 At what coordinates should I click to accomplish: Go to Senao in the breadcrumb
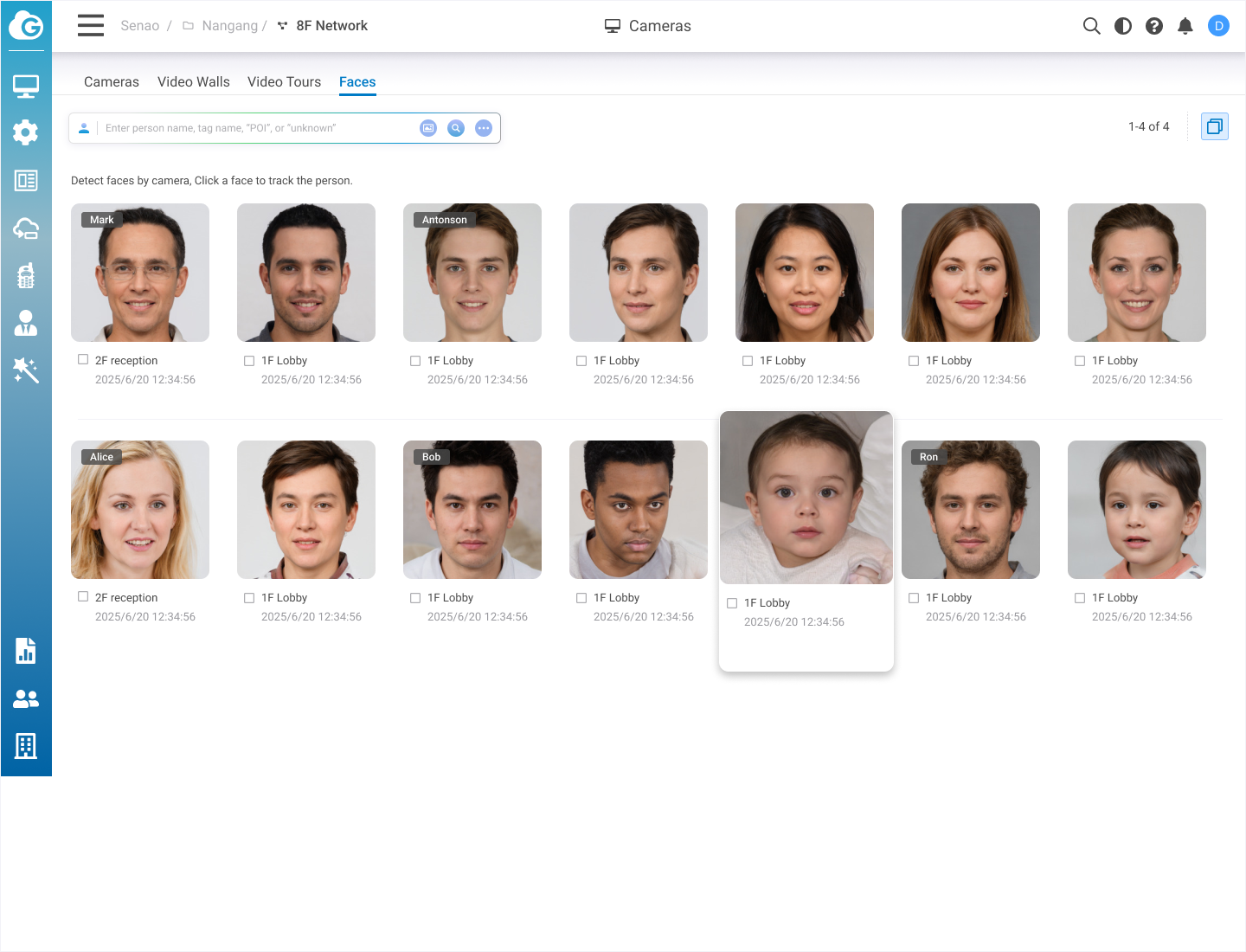(x=139, y=26)
